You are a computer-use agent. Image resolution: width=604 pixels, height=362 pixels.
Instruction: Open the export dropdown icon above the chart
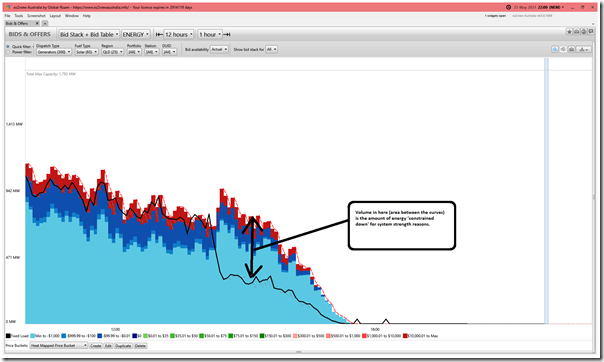point(583,49)
